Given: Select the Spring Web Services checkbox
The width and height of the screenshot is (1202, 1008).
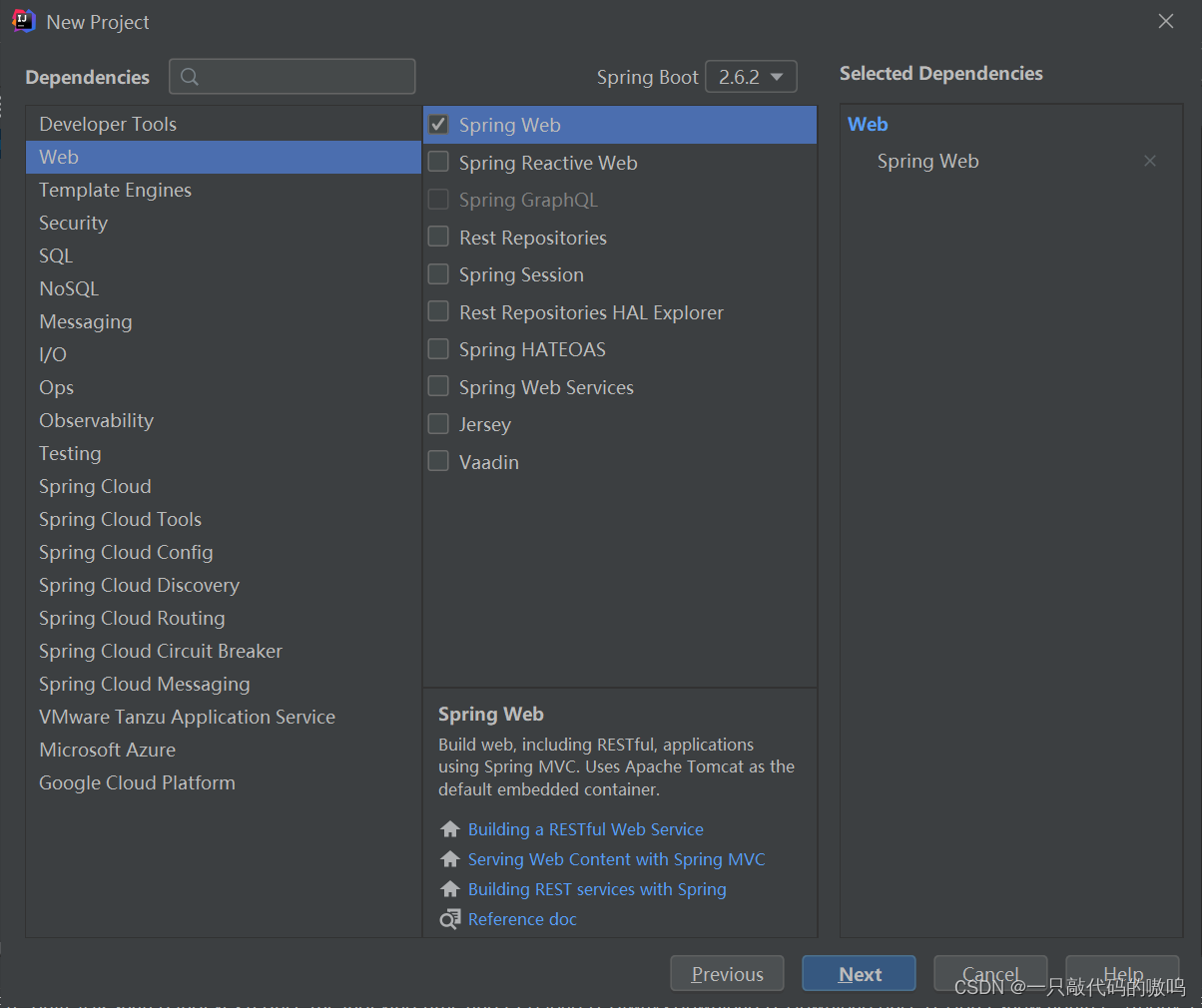Looking at the screenshot, I should click(438, 386).
